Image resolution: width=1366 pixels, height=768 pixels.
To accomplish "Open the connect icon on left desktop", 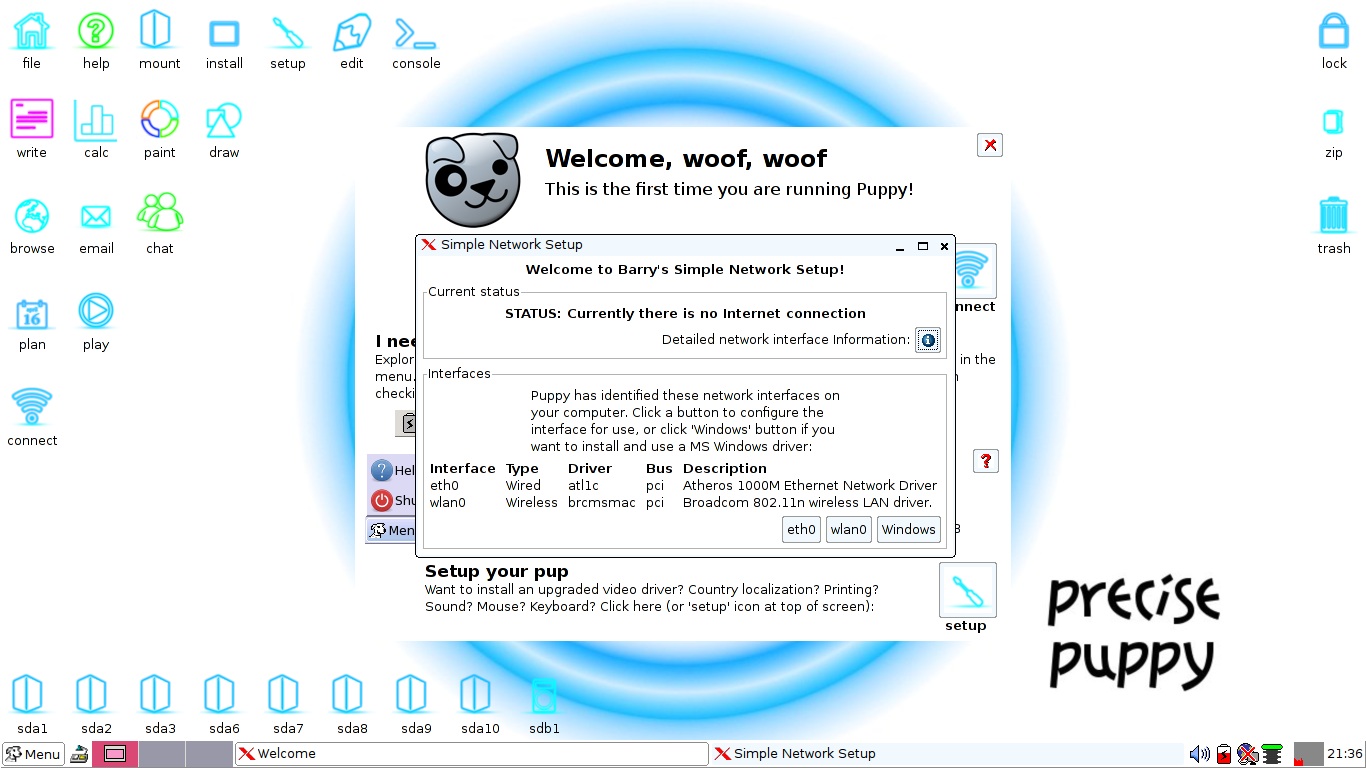I will pyautogui.click(x=32, y=407).
